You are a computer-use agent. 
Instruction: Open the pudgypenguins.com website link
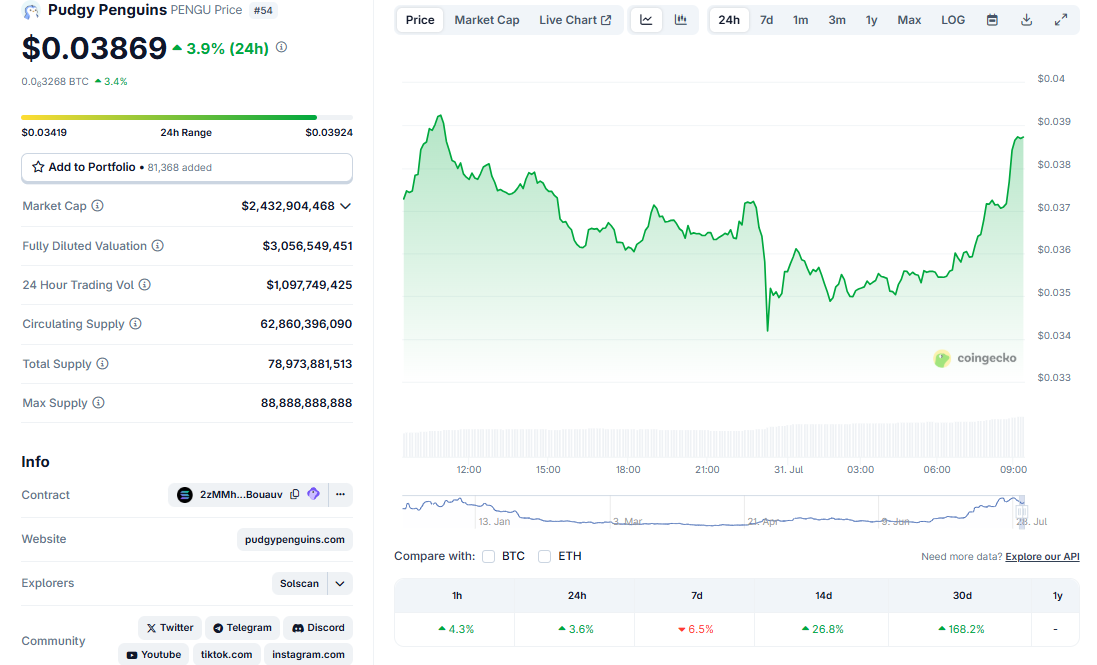click(295, 540)
